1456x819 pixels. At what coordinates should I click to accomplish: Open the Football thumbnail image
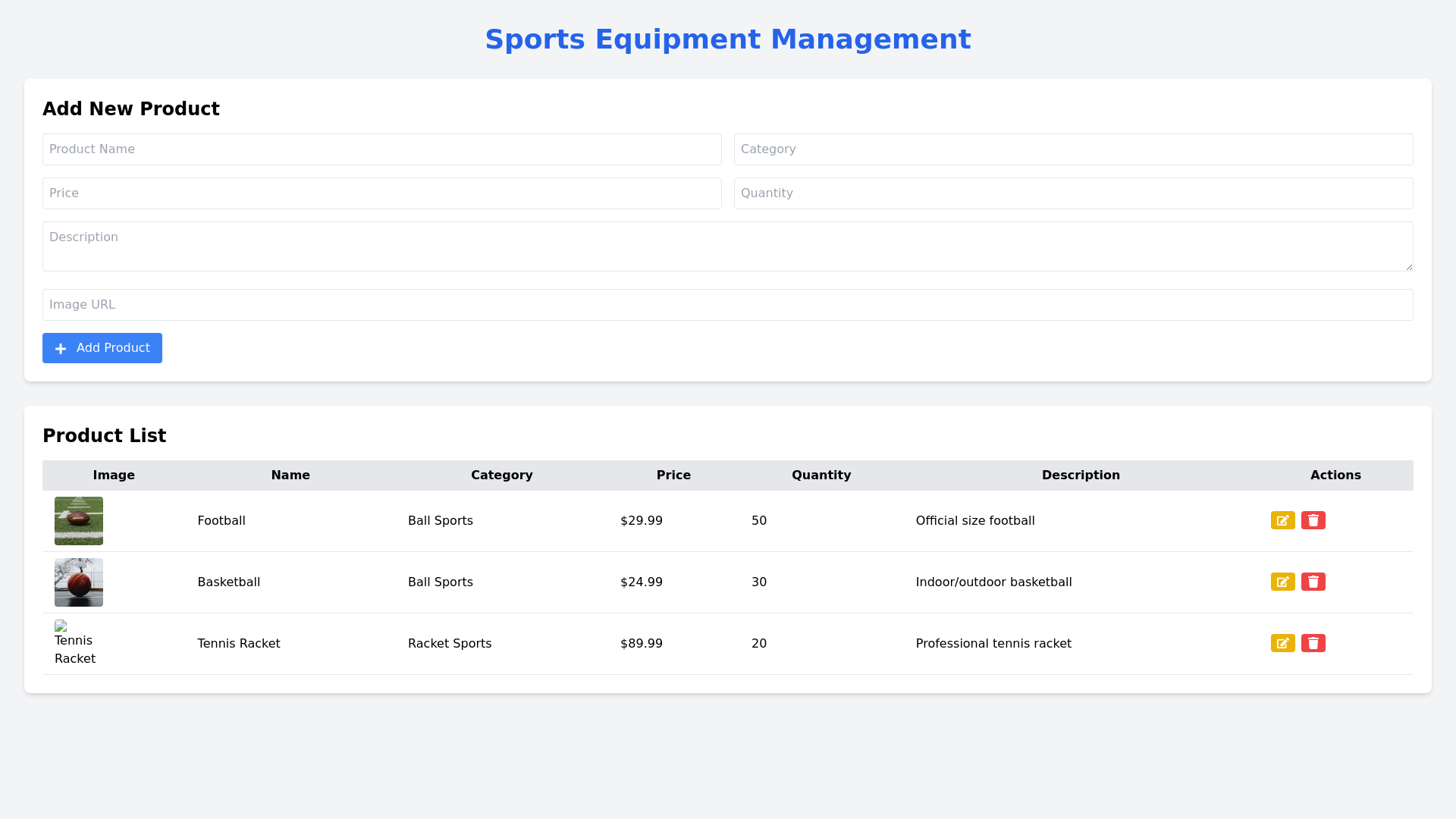(x=79, y=521)
